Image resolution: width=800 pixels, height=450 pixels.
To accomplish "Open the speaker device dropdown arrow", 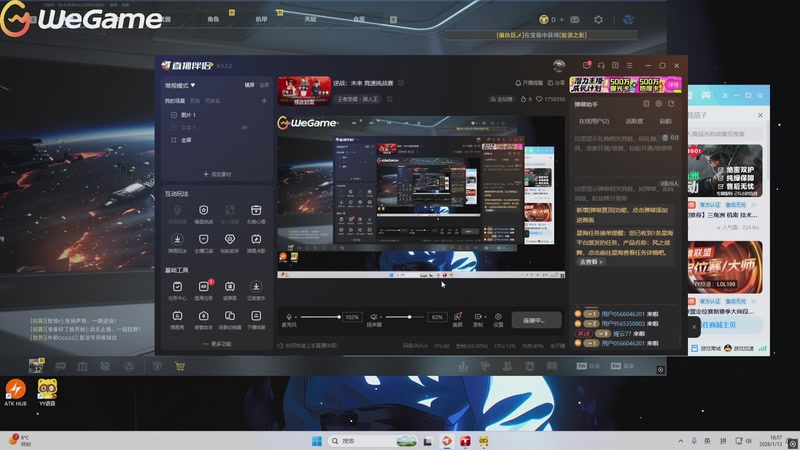I will point(380,317).
